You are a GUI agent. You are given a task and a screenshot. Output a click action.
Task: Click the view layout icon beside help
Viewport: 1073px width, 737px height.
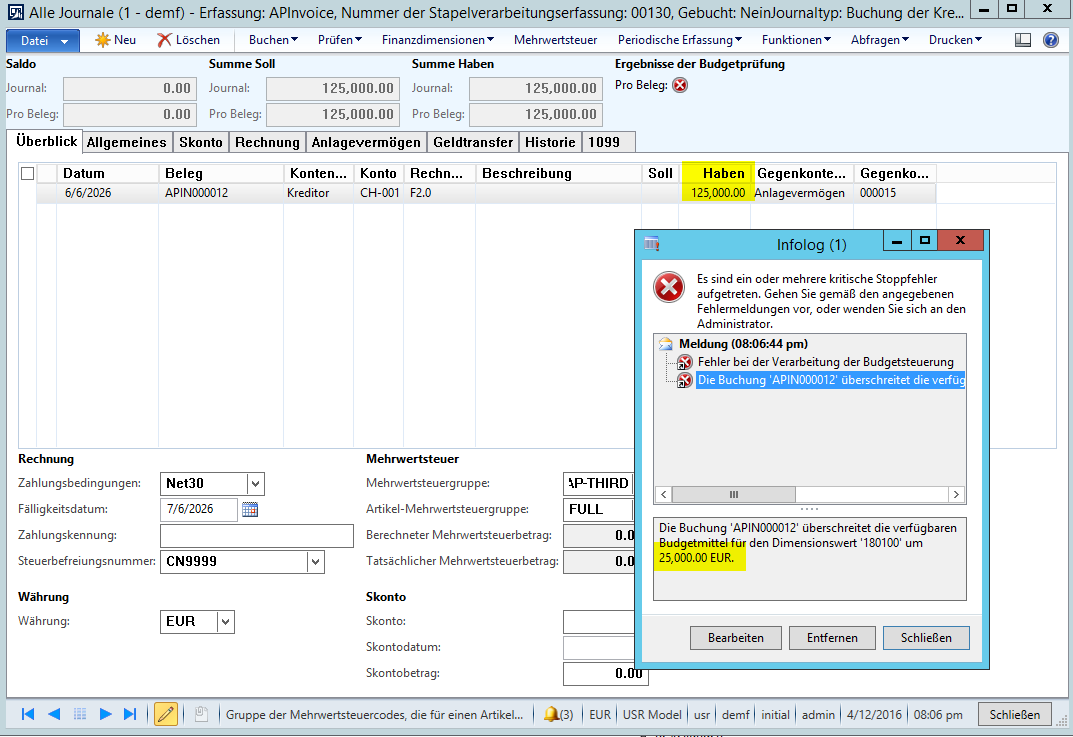click(x=1023, y=40)
